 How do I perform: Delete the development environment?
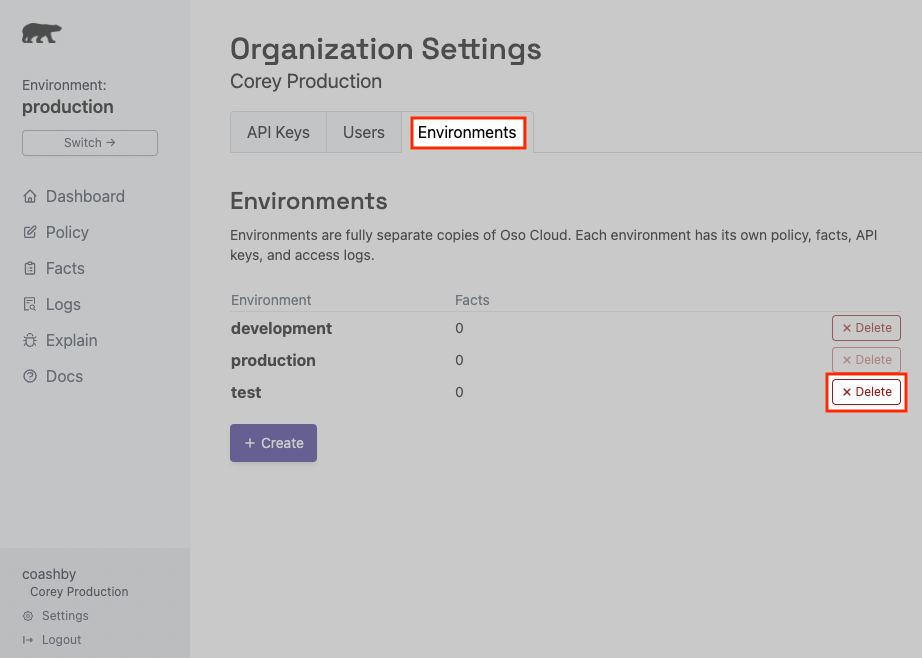tap(866, 328)
